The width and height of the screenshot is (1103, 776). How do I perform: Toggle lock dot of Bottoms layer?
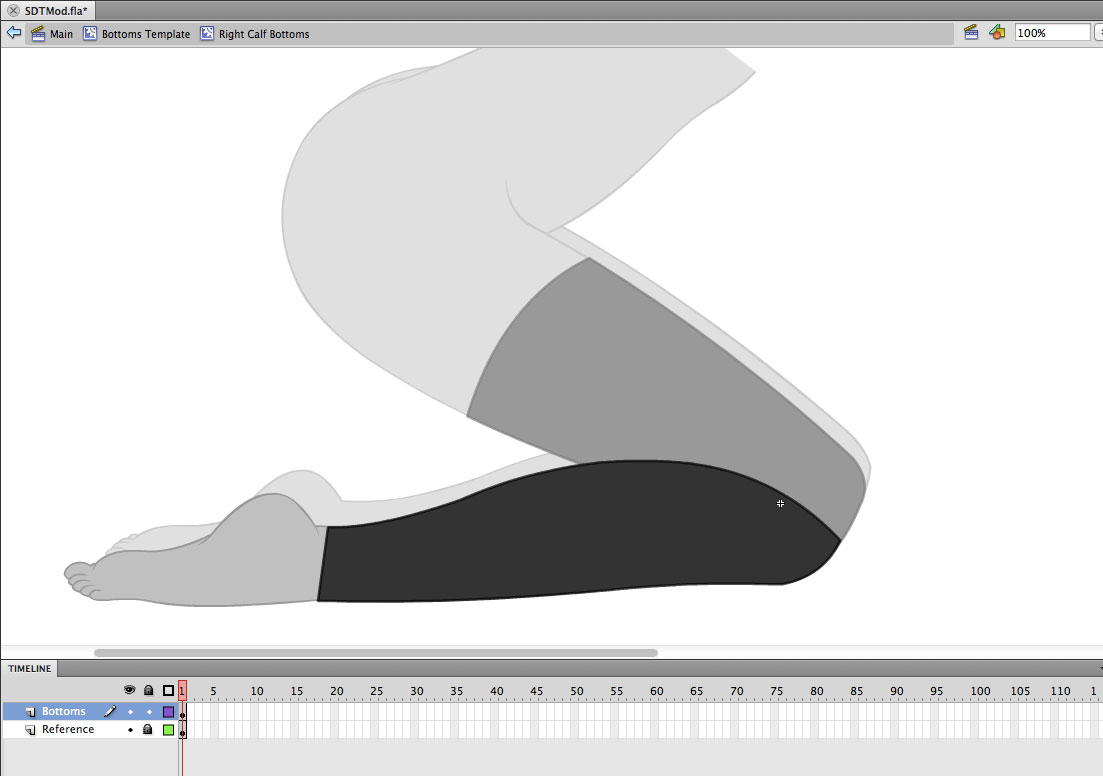click(149, 712)
